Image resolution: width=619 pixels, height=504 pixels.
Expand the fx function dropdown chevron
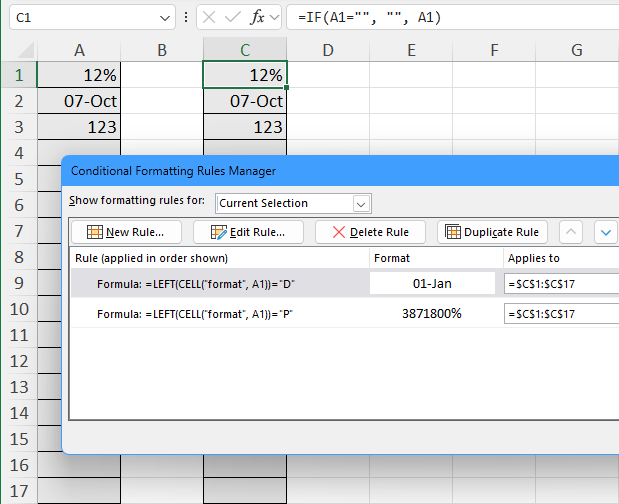click(x=274, y=18)
